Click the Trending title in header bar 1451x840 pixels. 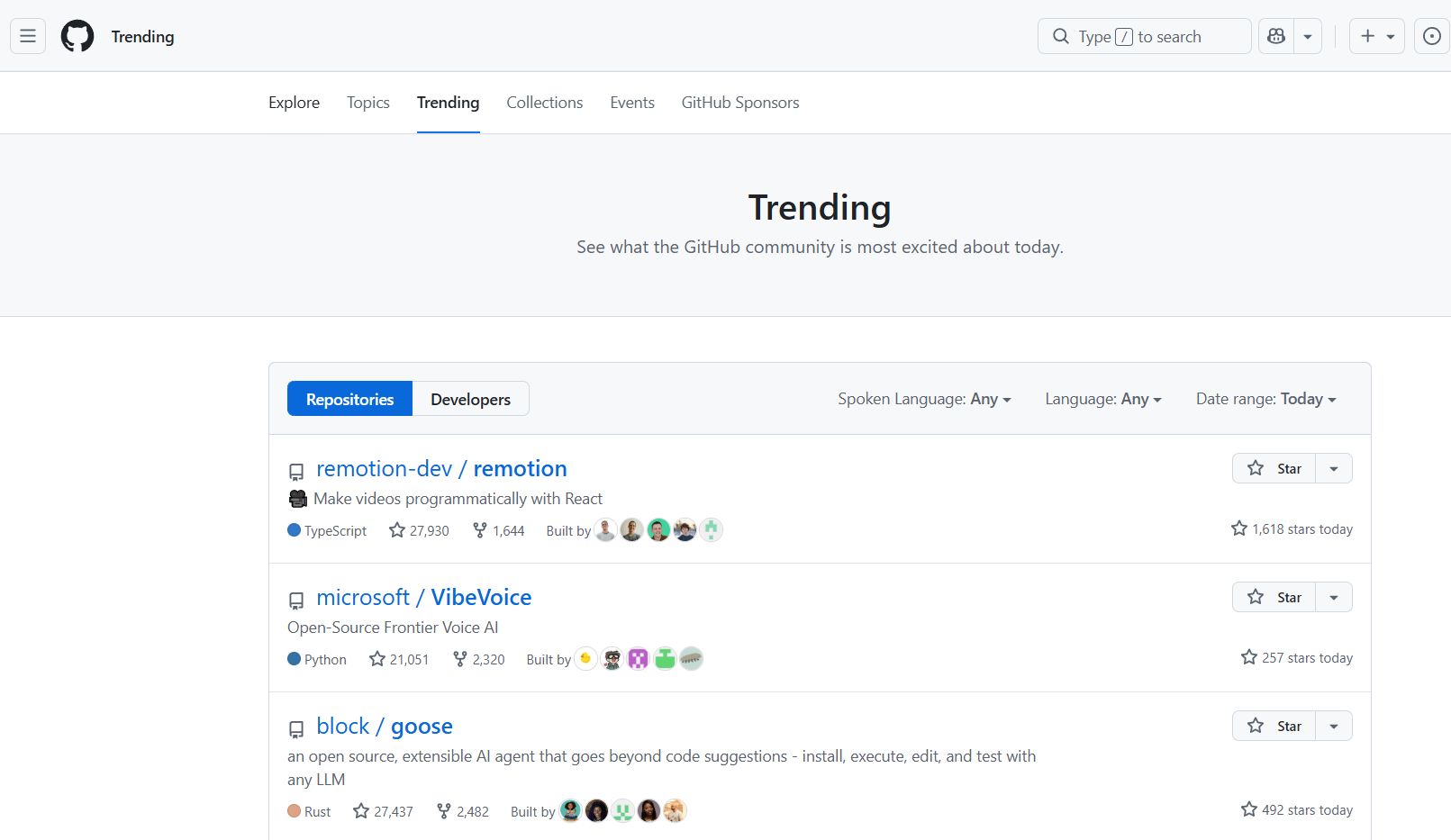click(142, 37)
